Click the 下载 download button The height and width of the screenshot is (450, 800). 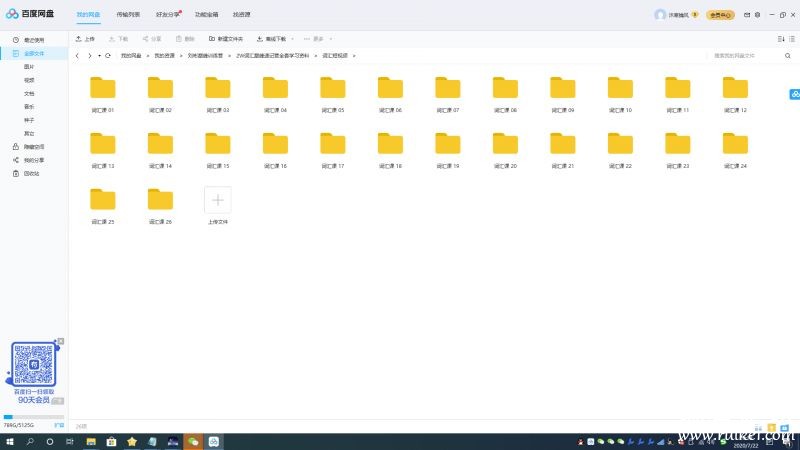click(118, 39)
